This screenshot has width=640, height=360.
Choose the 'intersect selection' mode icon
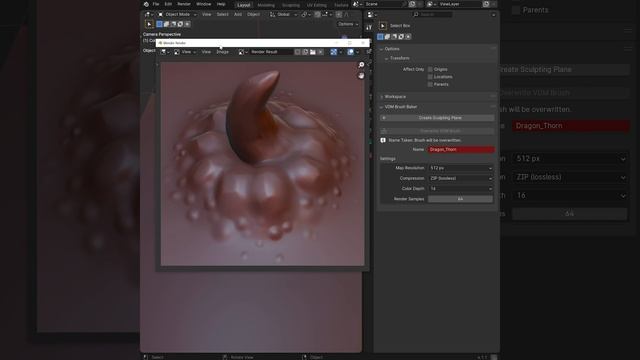click(x=187, y=24)
